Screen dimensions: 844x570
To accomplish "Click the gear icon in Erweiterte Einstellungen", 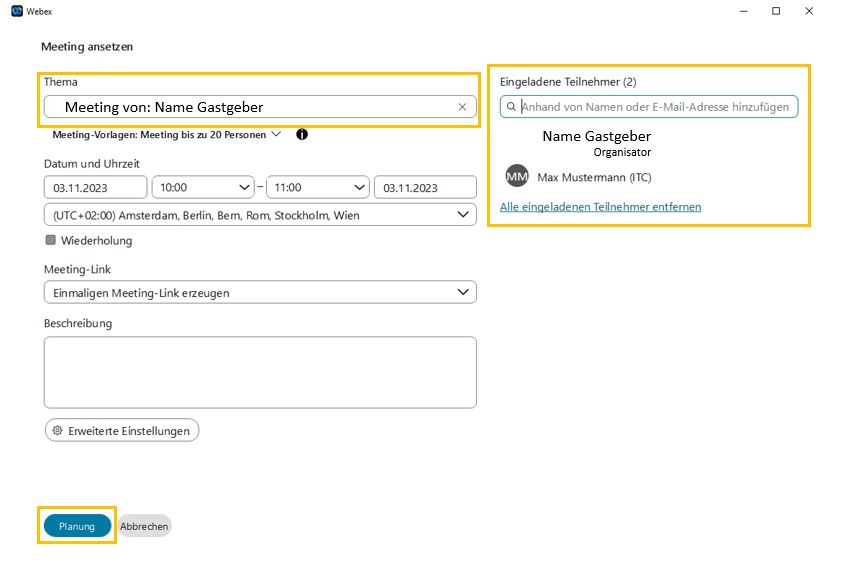I will (x=58, y=430).
